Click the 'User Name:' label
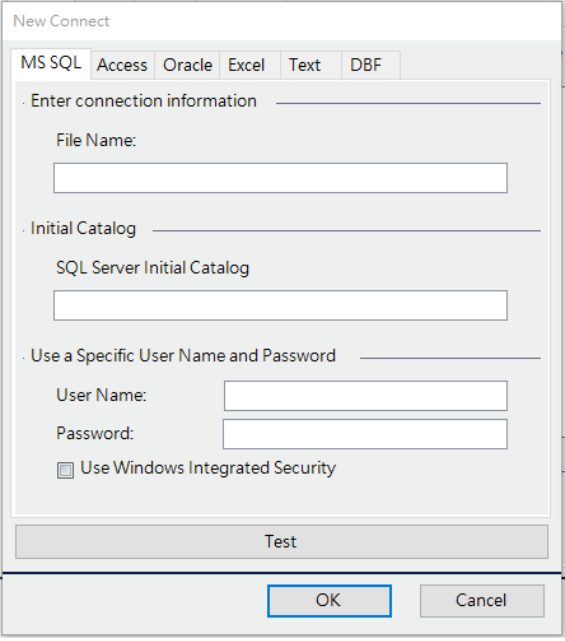The image size is (565, 641). (x=101, y=395)
